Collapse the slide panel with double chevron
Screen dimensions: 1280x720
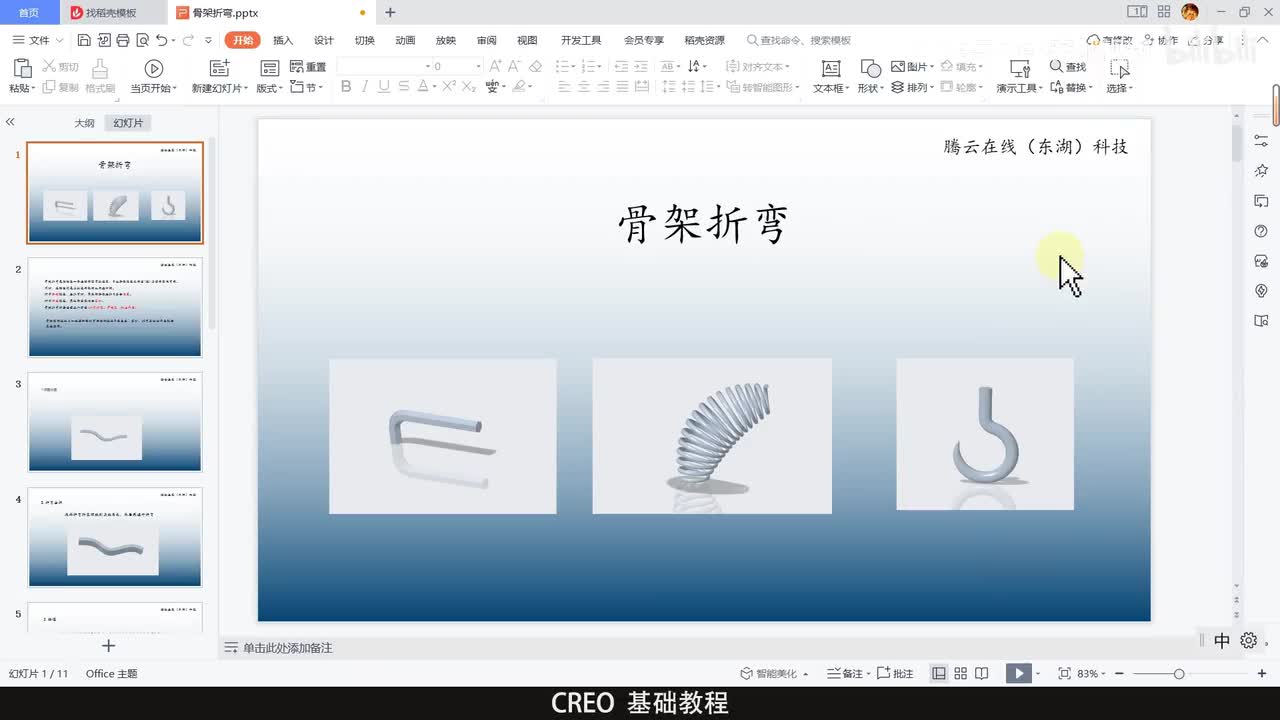[10, 122]
